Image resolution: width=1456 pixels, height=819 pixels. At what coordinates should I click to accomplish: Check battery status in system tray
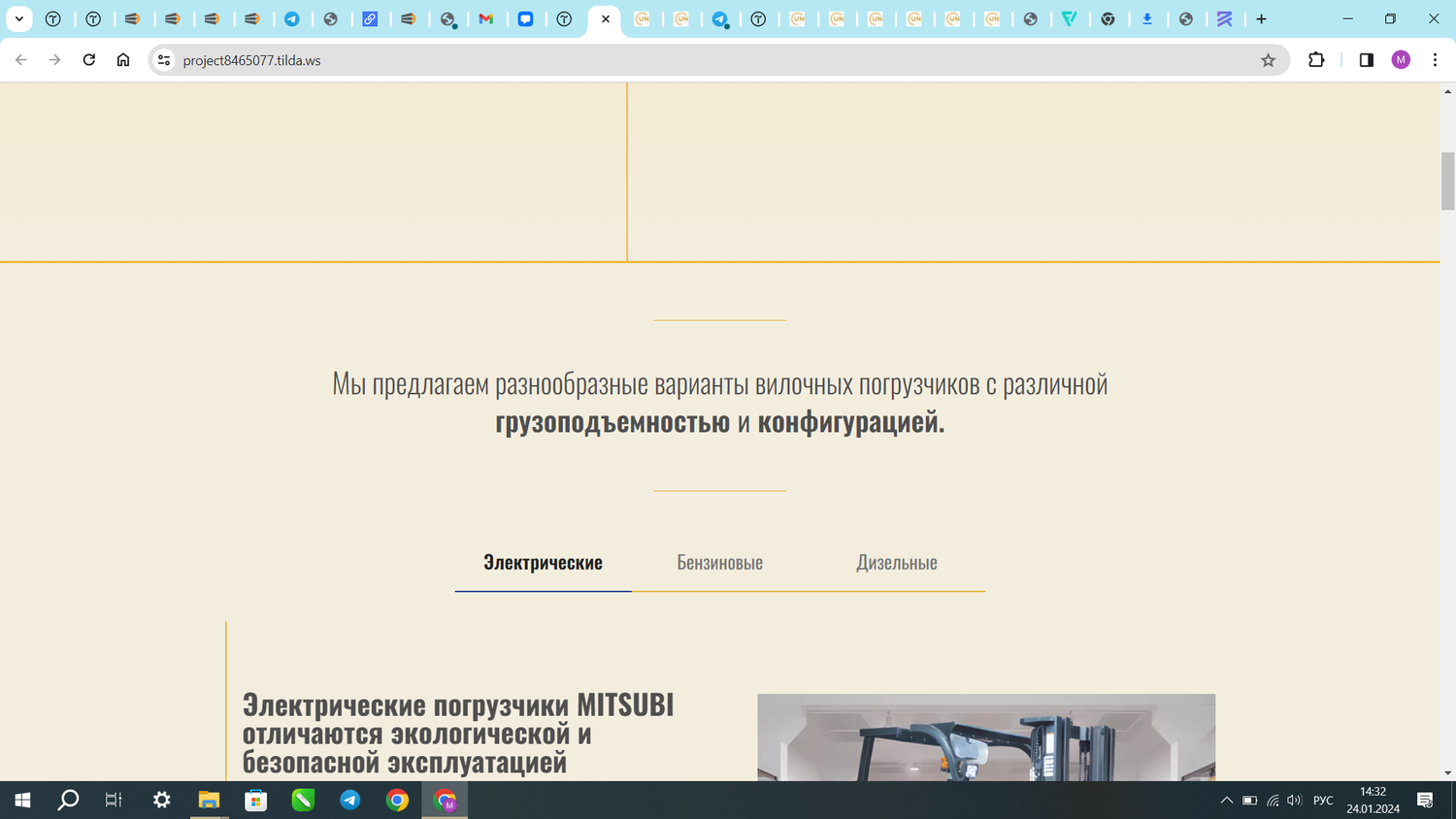[1249, 801]
